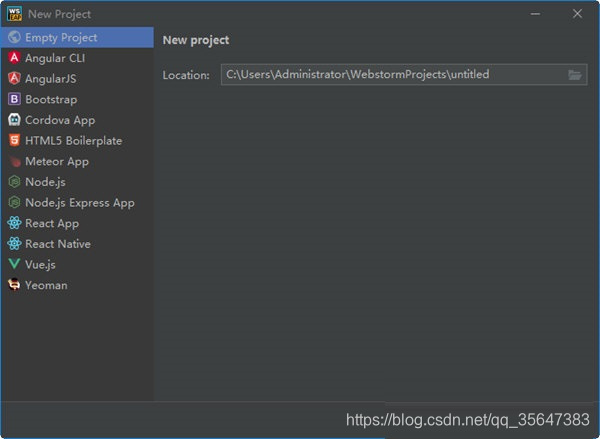Select Node.js Express App entry
The width and height of the screenshot is (600, 439).
(77, 202)
